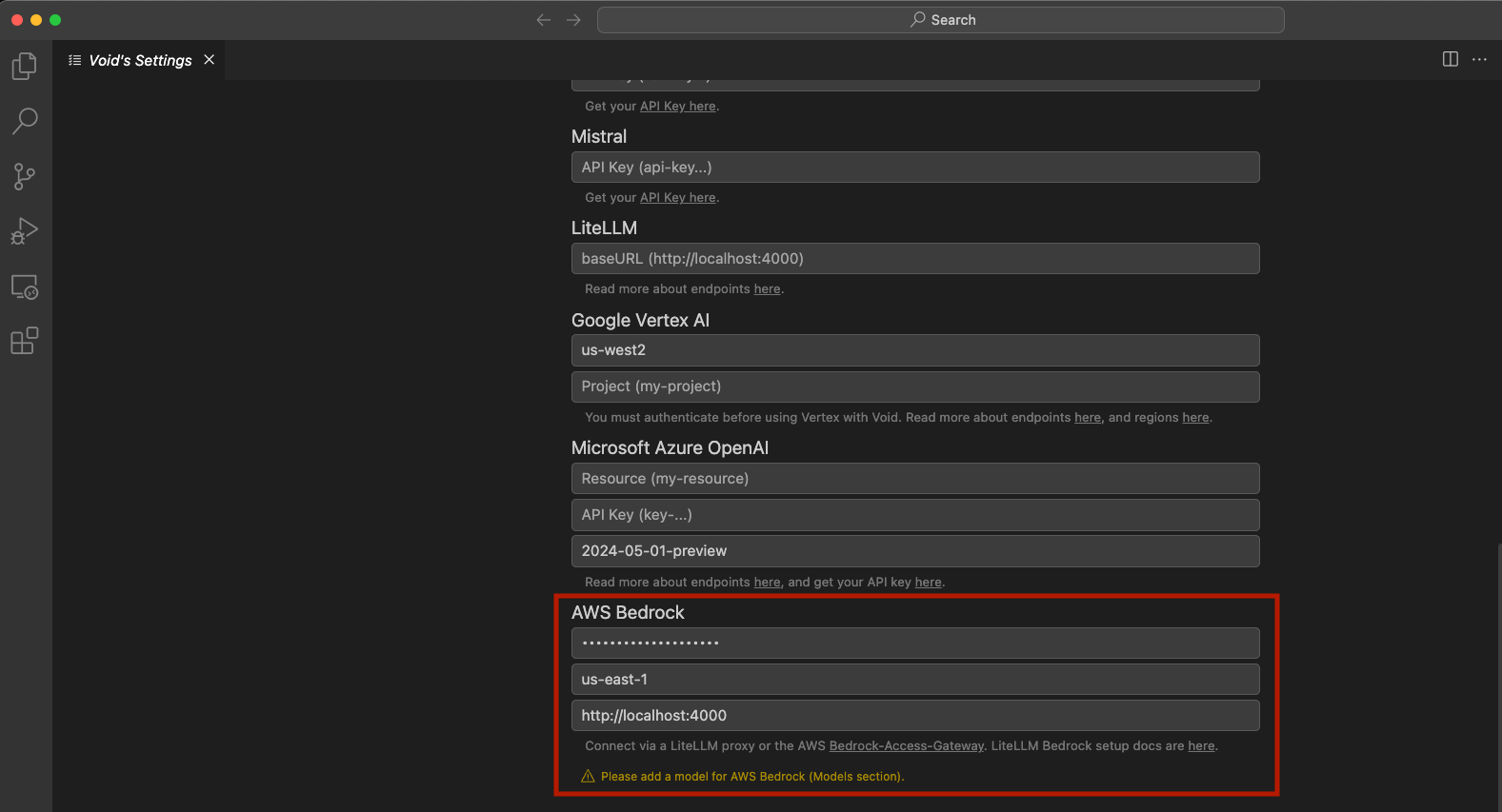Open the Extensions view

(x=25, y=341)
